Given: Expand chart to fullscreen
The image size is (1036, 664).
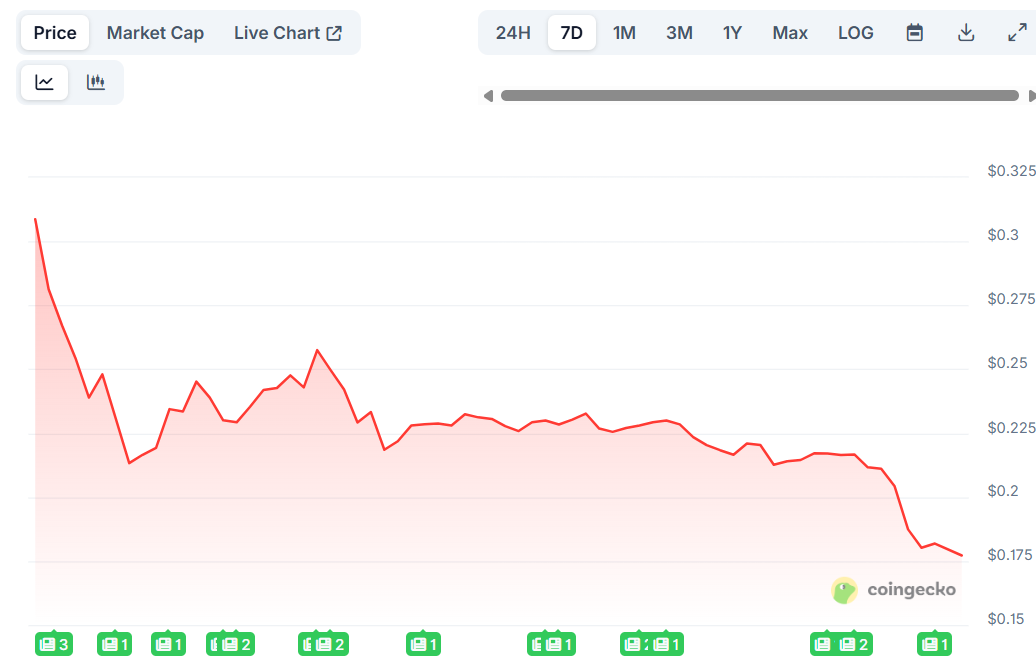Looking at the screenshot, I should [1017, 32].
